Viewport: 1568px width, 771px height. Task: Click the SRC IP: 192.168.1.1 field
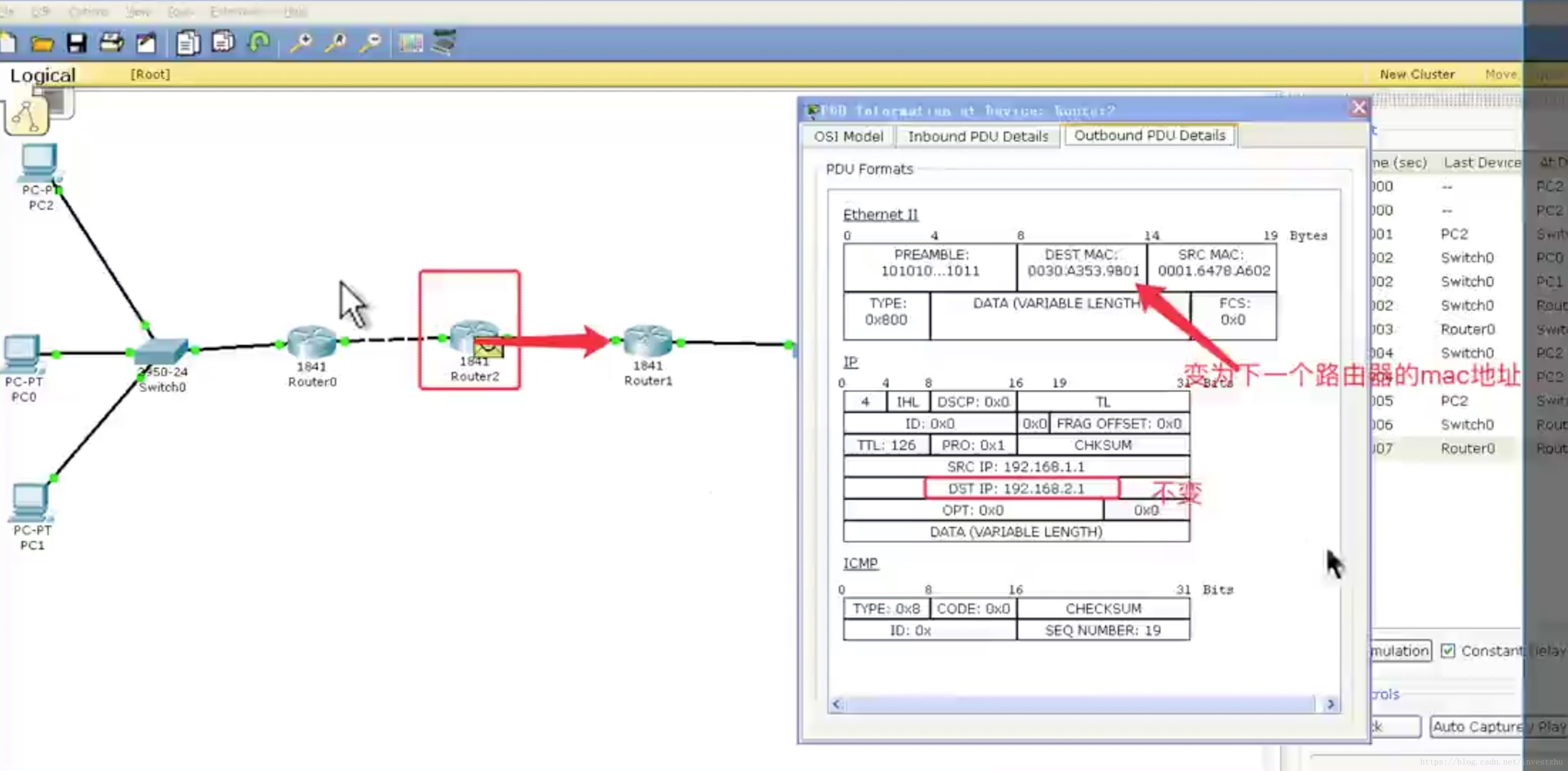click(x=1016, y=467)
